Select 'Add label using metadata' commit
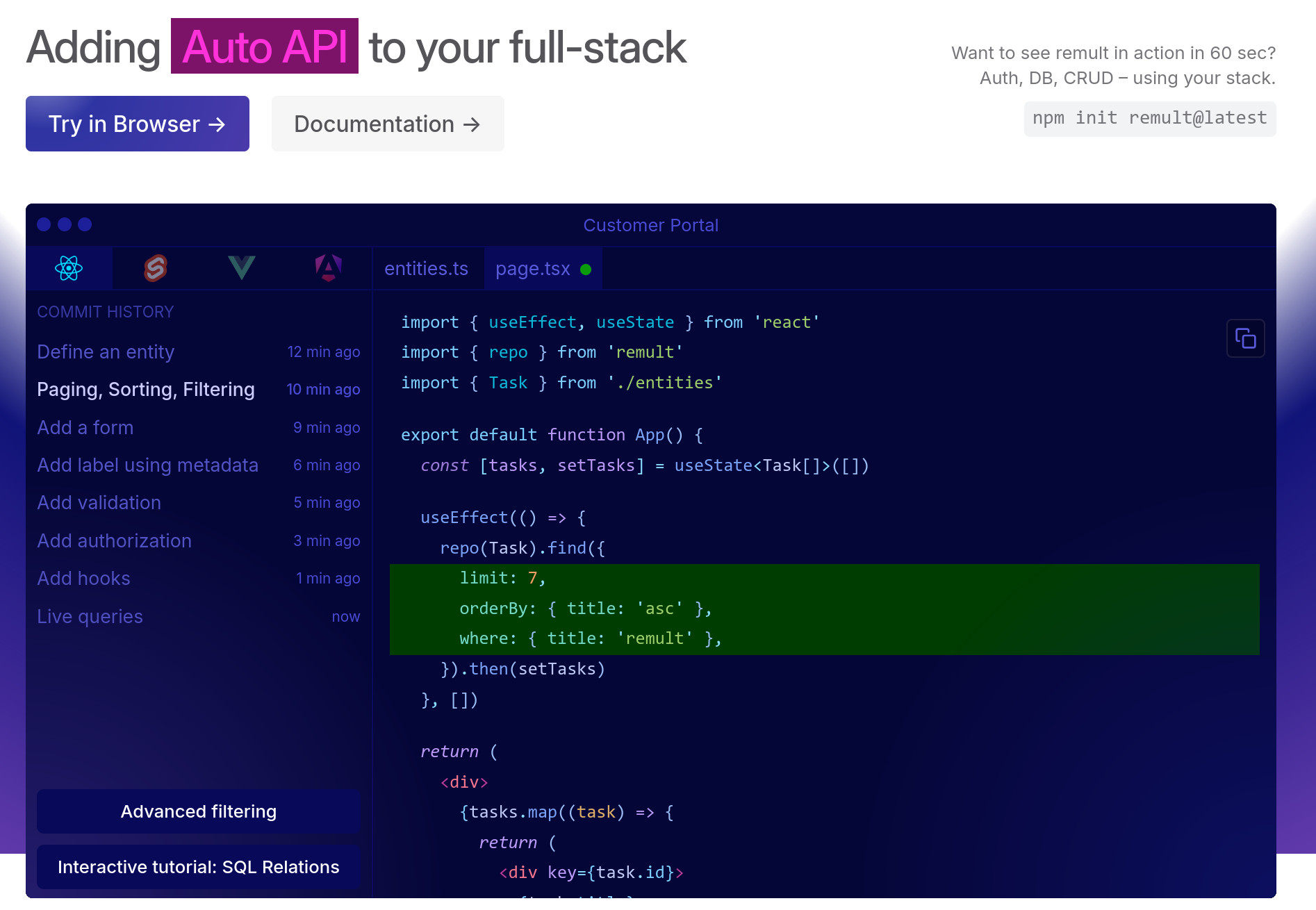This screenshot has width=1316, height=910. click(199, 465)
